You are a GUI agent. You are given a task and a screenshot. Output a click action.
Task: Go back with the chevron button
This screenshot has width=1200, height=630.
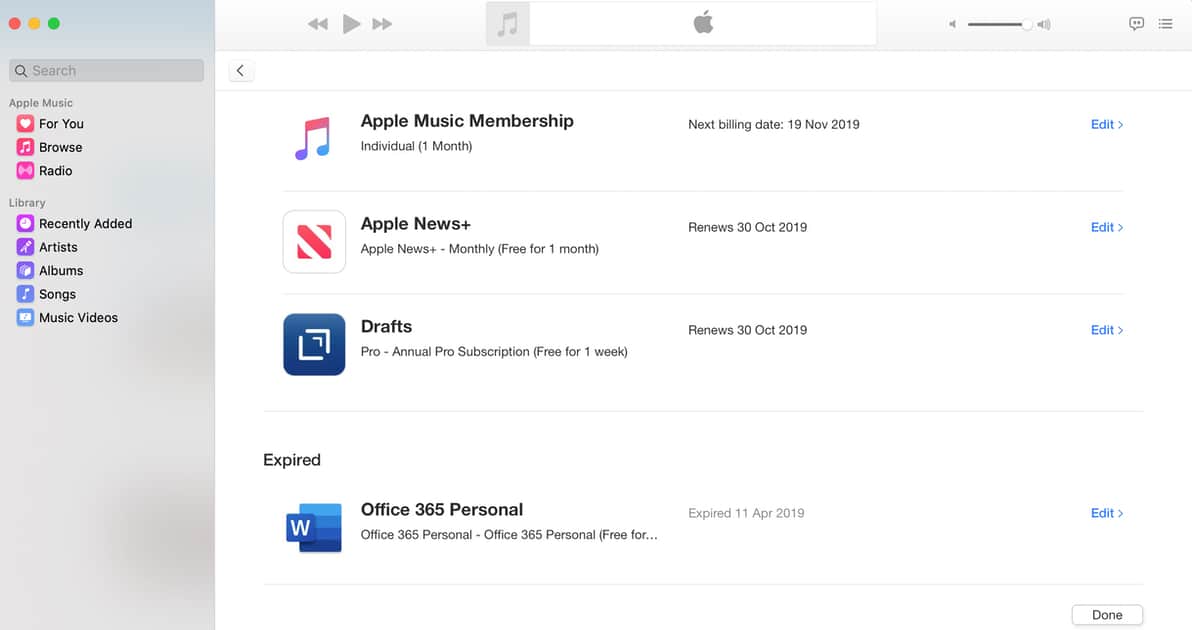(x=240, y=71)
